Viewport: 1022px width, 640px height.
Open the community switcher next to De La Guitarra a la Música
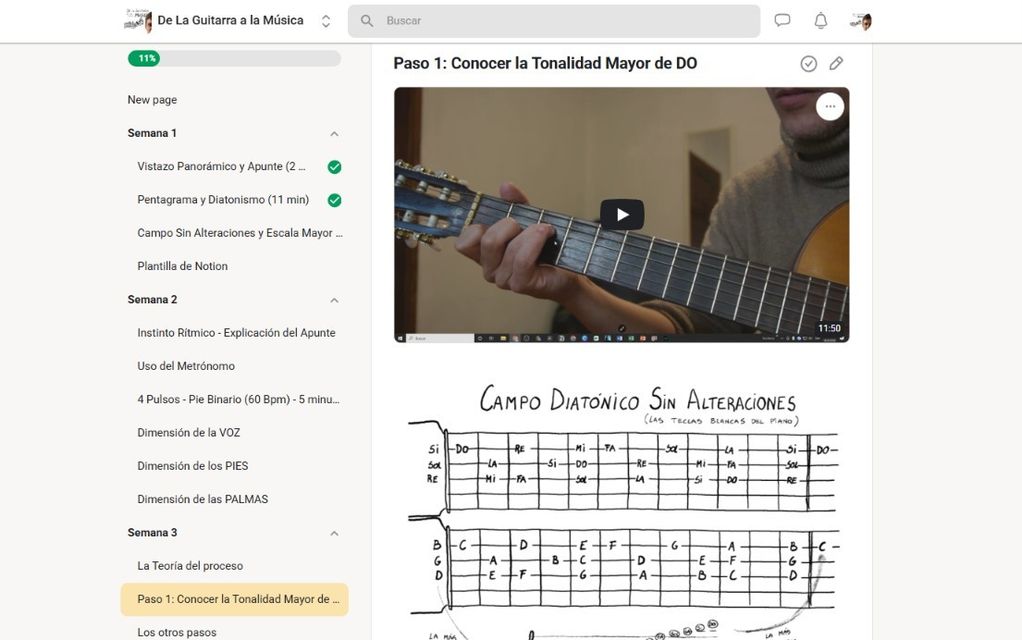pos(326,21)
